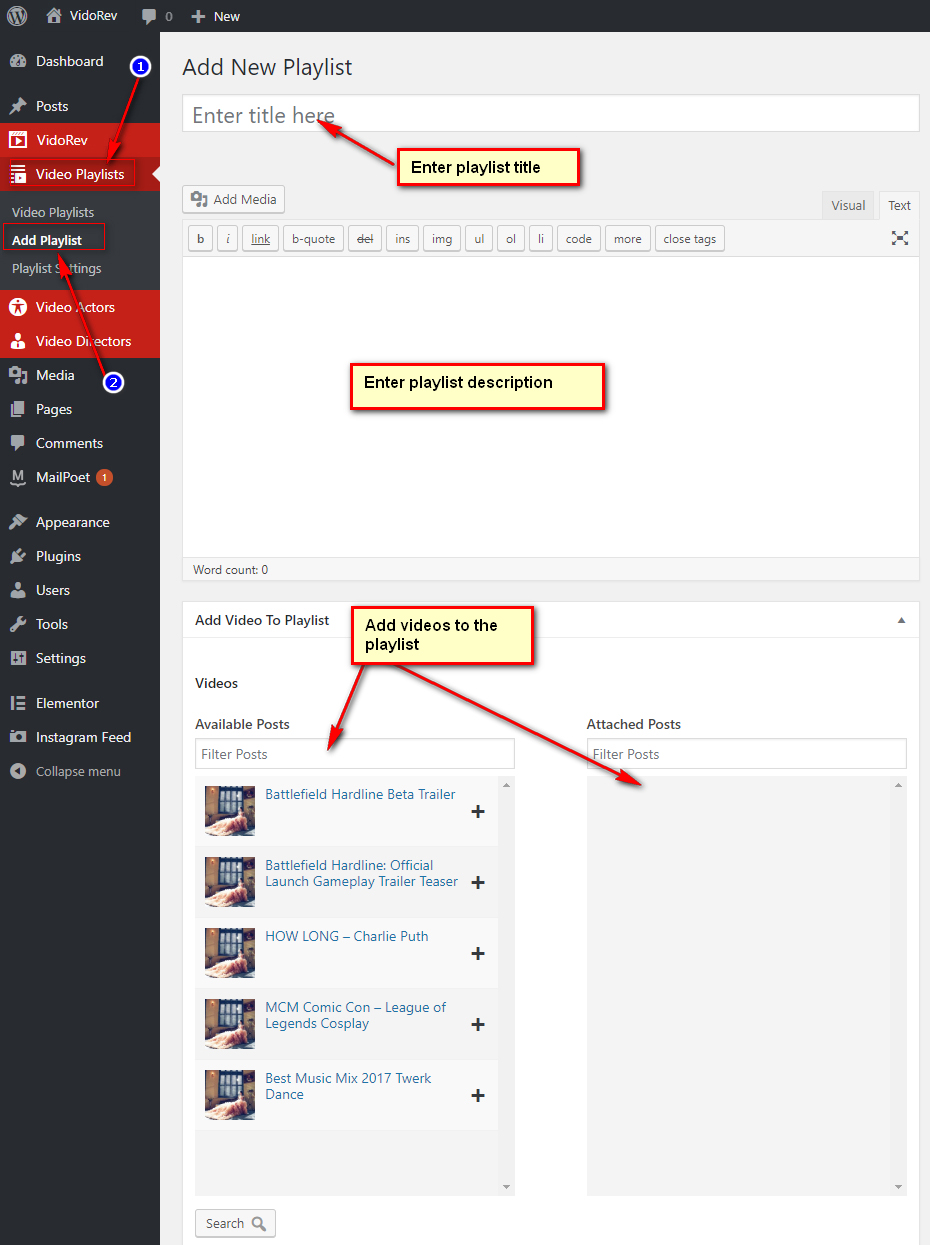The width and height of the screenshot is (930, 1245).
Task: Add Battlefield Hardline Beta Trailer with plus icon
Action: (x=478, y=811)
